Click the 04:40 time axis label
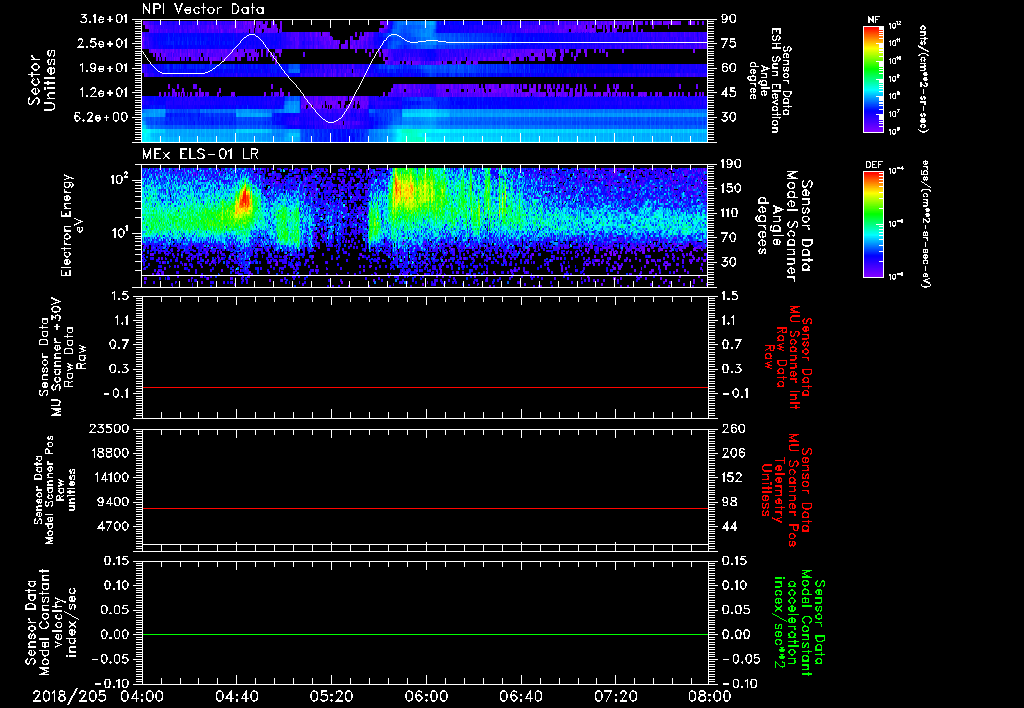Viewport: 1024px width, 708px height. 236,696
